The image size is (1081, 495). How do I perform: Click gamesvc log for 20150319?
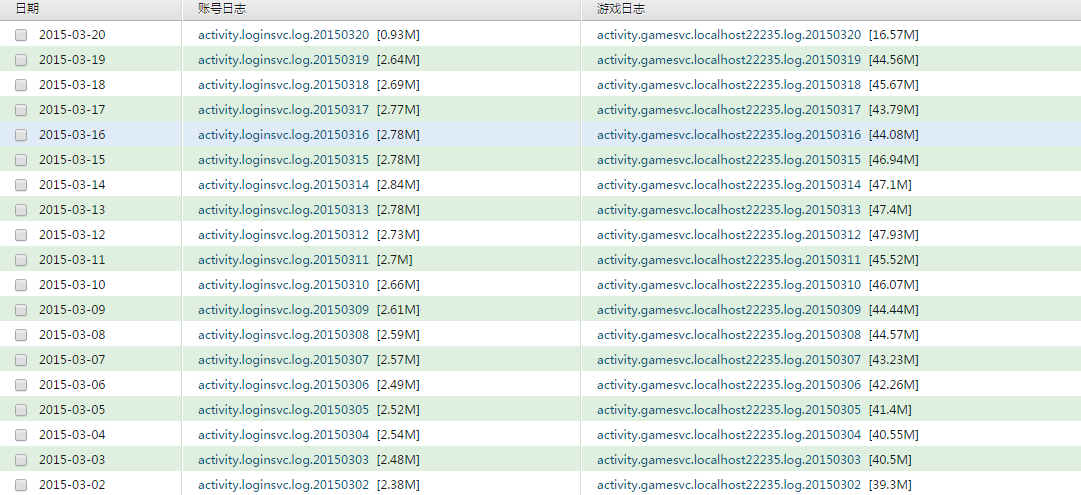coord(729,59)
